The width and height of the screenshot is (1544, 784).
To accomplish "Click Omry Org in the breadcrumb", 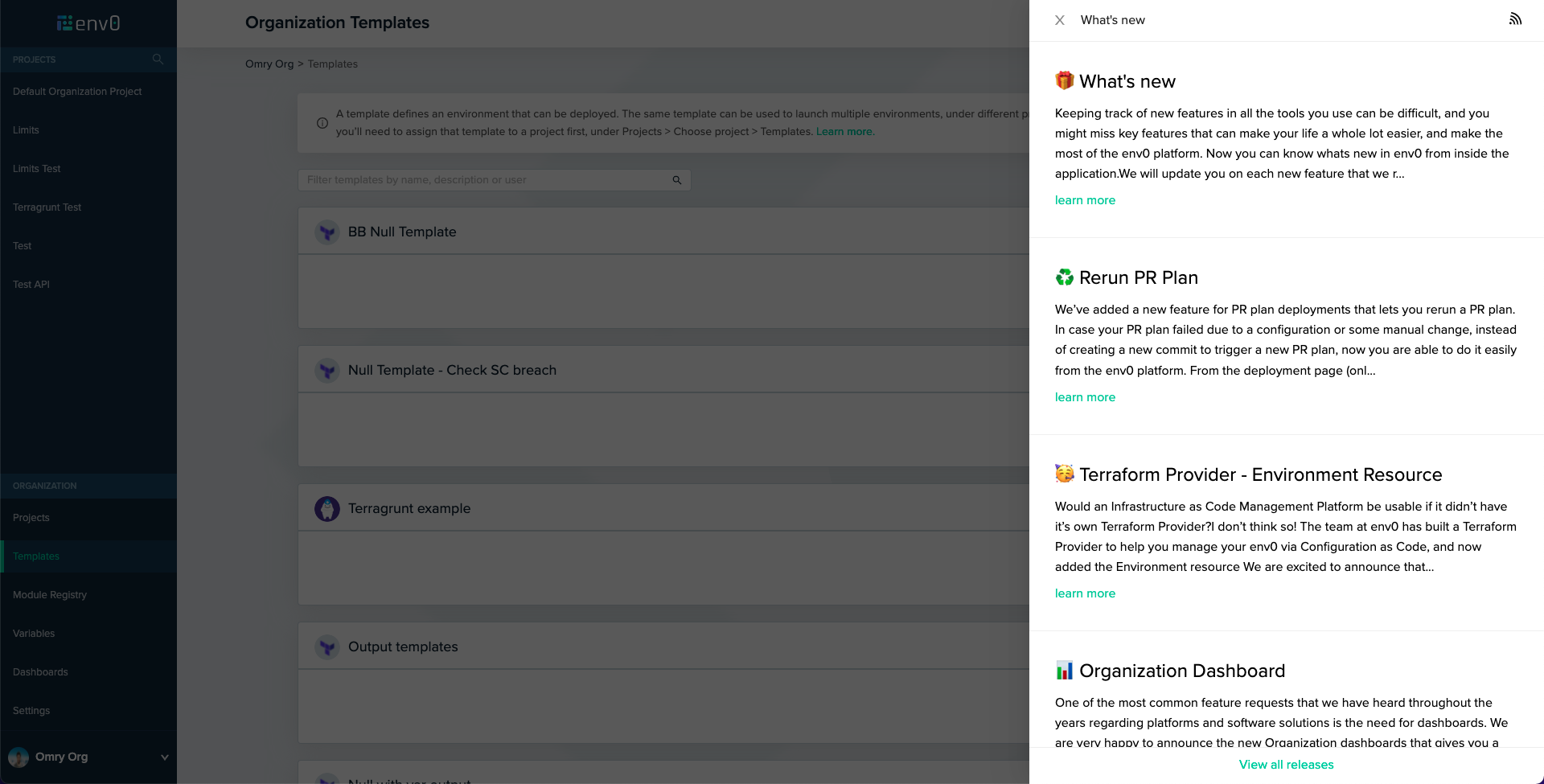I will click(269, 64).
